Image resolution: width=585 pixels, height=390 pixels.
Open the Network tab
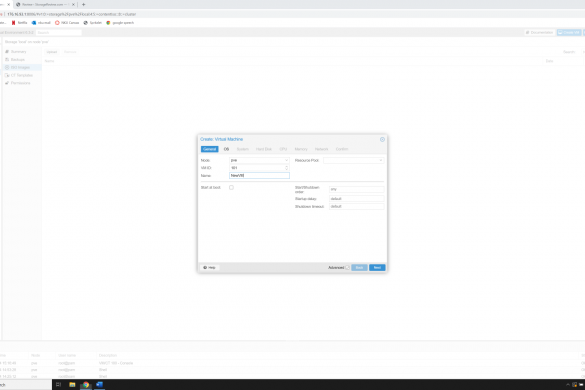tap(321, 149)
